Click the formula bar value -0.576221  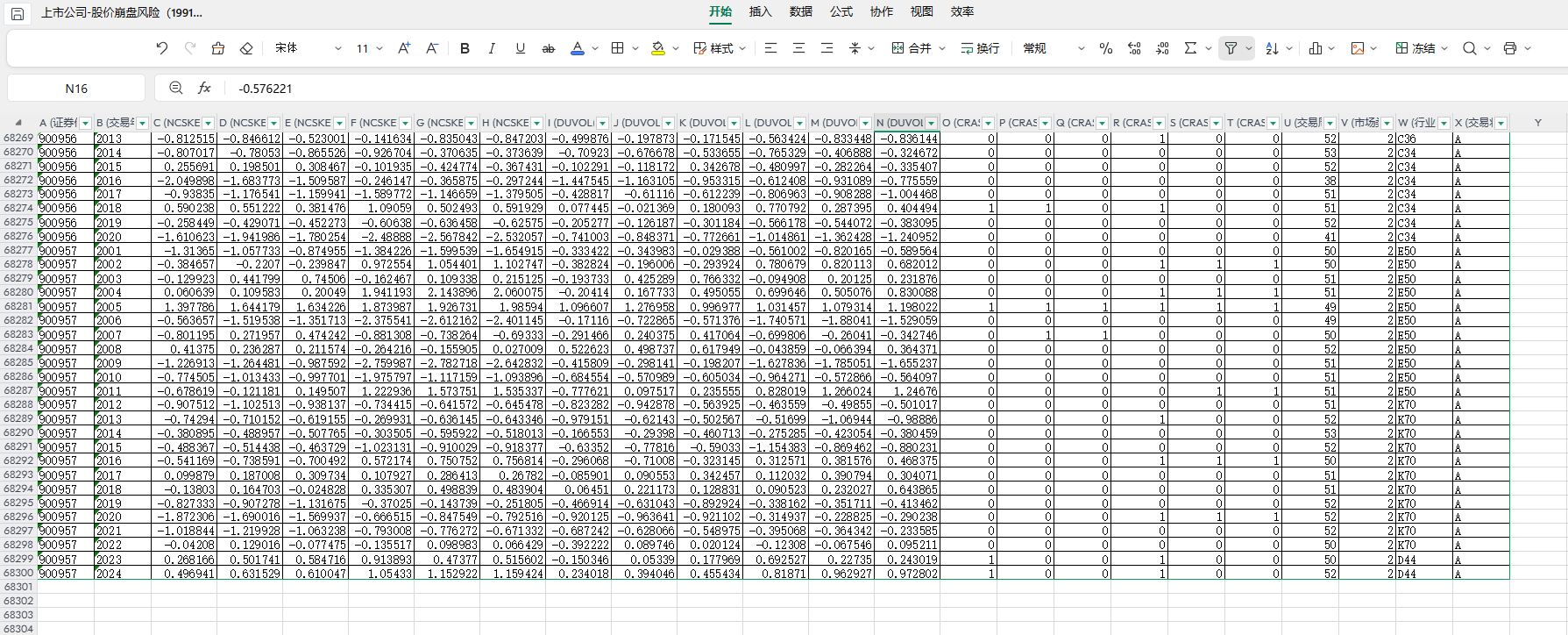click(x=266, y=89)
